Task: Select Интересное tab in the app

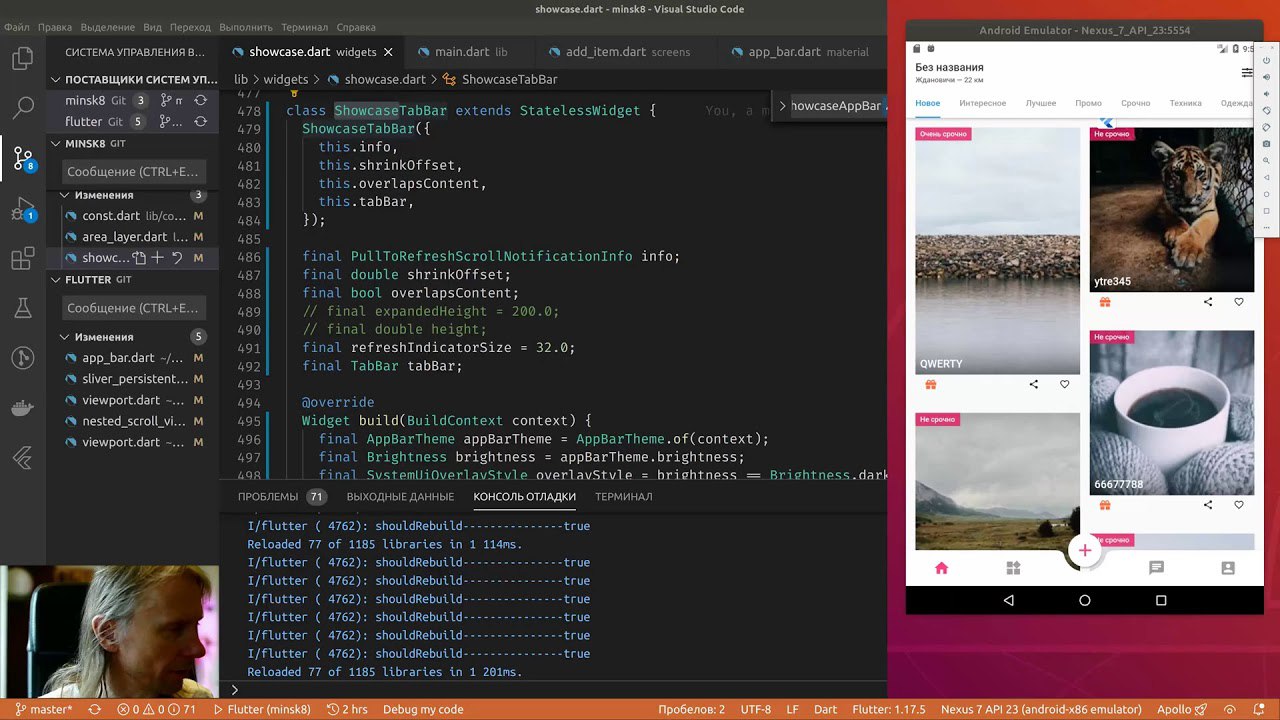Action: point(982,103)
